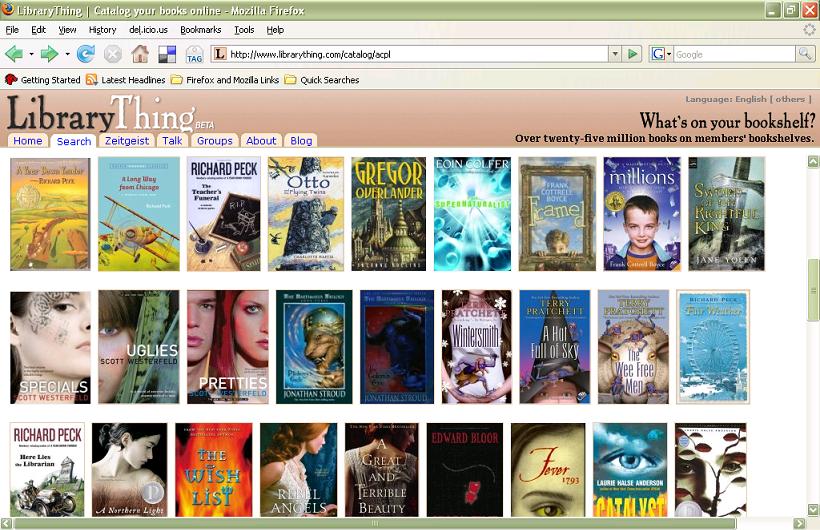Click the LibraryThing logo
820x530 pixels.
[x=110, y=114]
